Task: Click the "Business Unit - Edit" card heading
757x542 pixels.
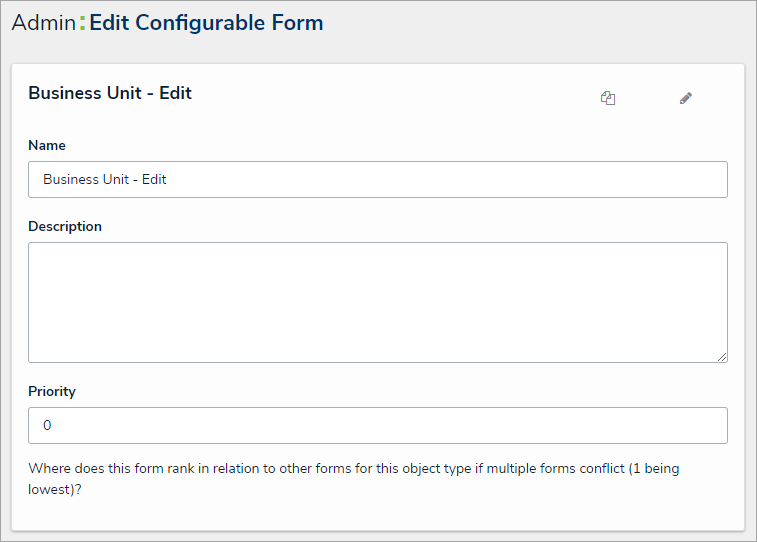Action: 110,93
